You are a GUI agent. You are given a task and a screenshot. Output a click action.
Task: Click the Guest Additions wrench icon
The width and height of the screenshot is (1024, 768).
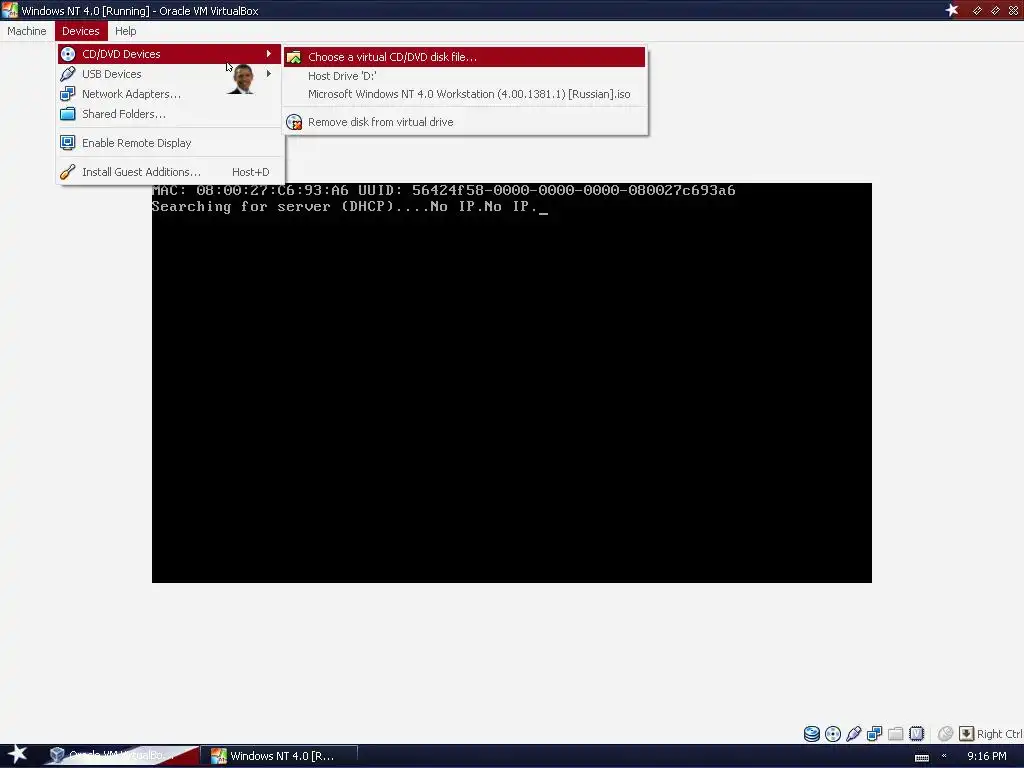click(x=68, y=172)
